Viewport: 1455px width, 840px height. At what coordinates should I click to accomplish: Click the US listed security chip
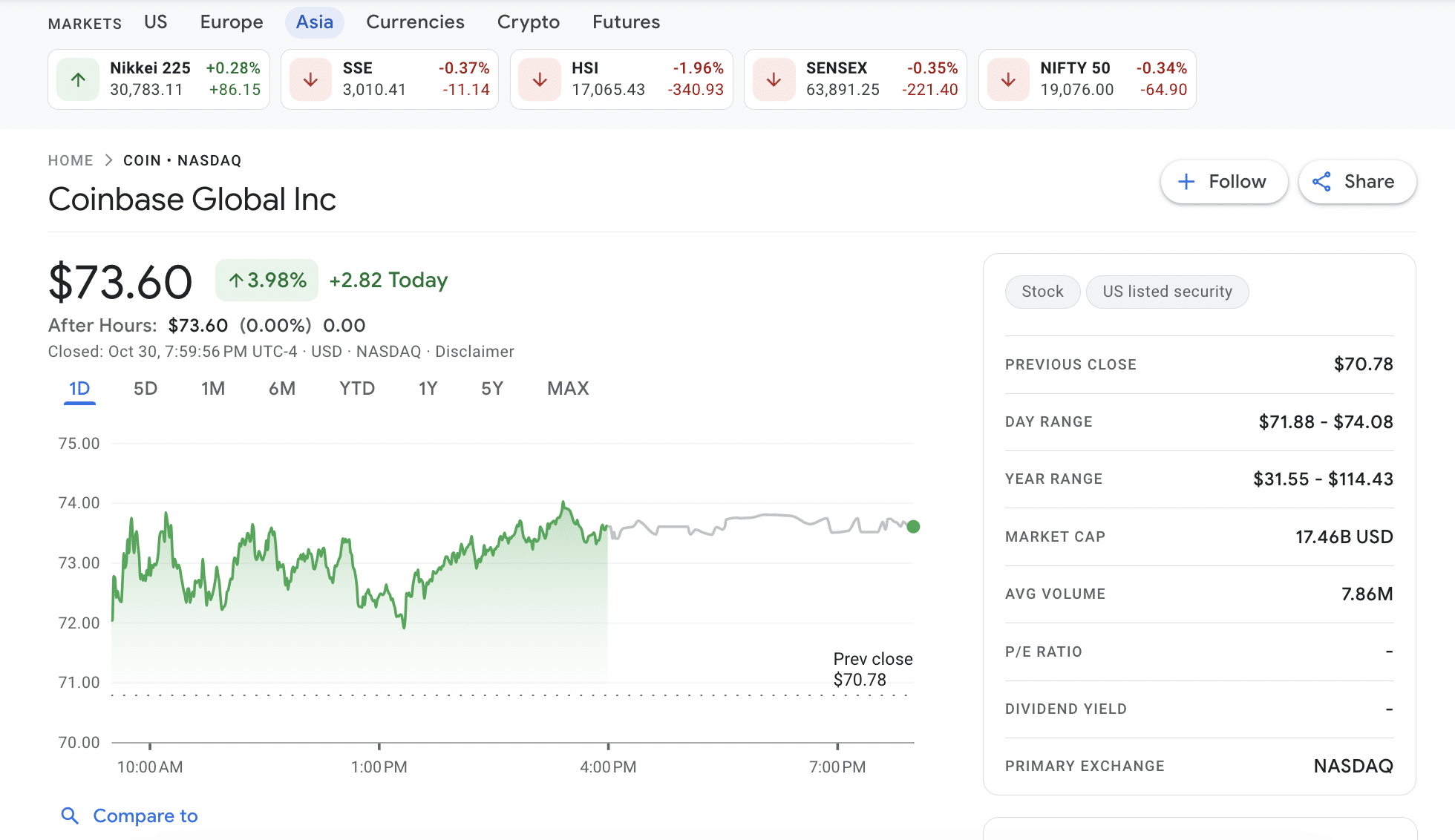point(1167,292)
